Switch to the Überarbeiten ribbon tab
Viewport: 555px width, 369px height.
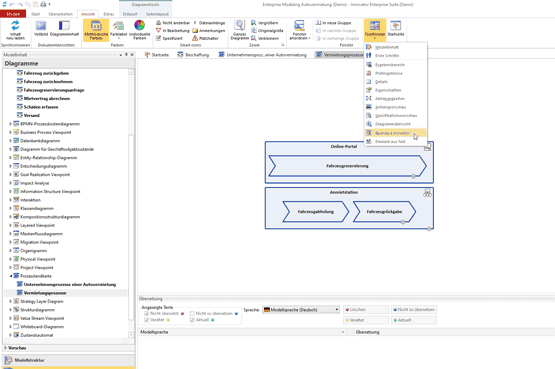tap(61, 14)
